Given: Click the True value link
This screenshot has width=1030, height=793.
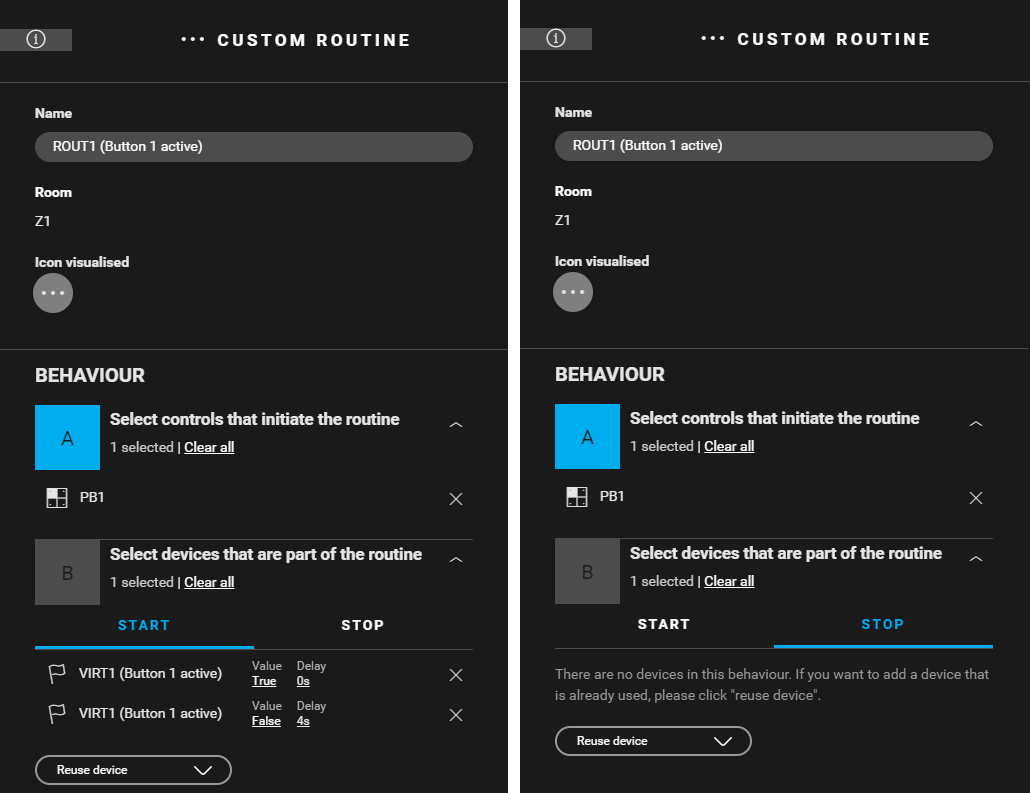Looking at the screenshot, I should [x=264, y=681].
